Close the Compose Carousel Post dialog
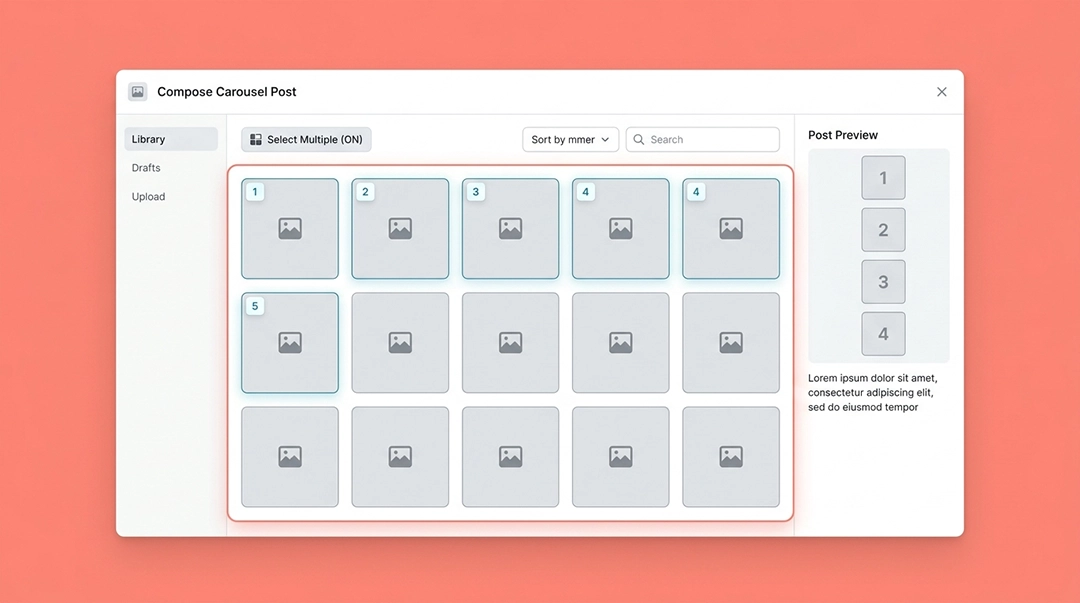The image size is (1080, 603). tap(942, 92)
